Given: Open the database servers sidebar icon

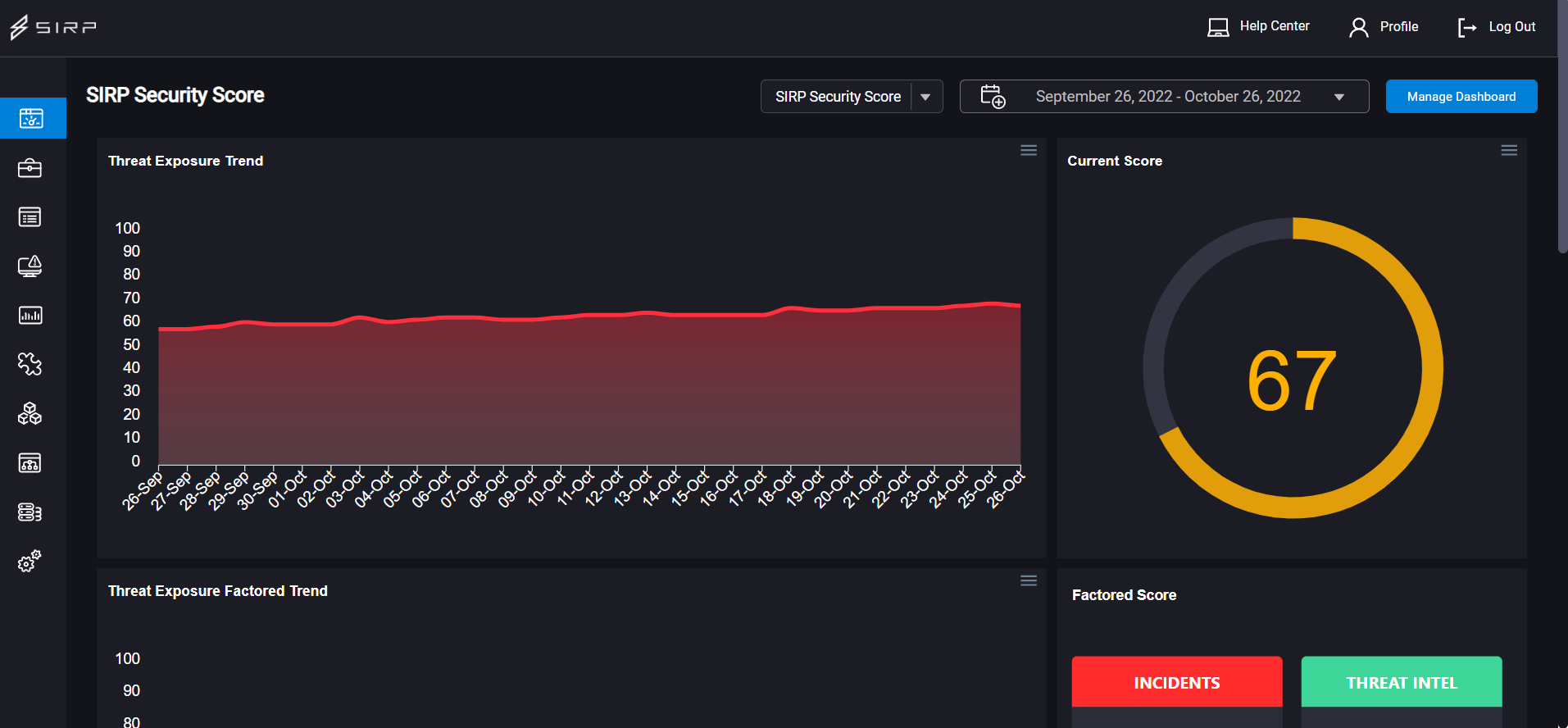Looking at the screenshot, I should (30, 512).
